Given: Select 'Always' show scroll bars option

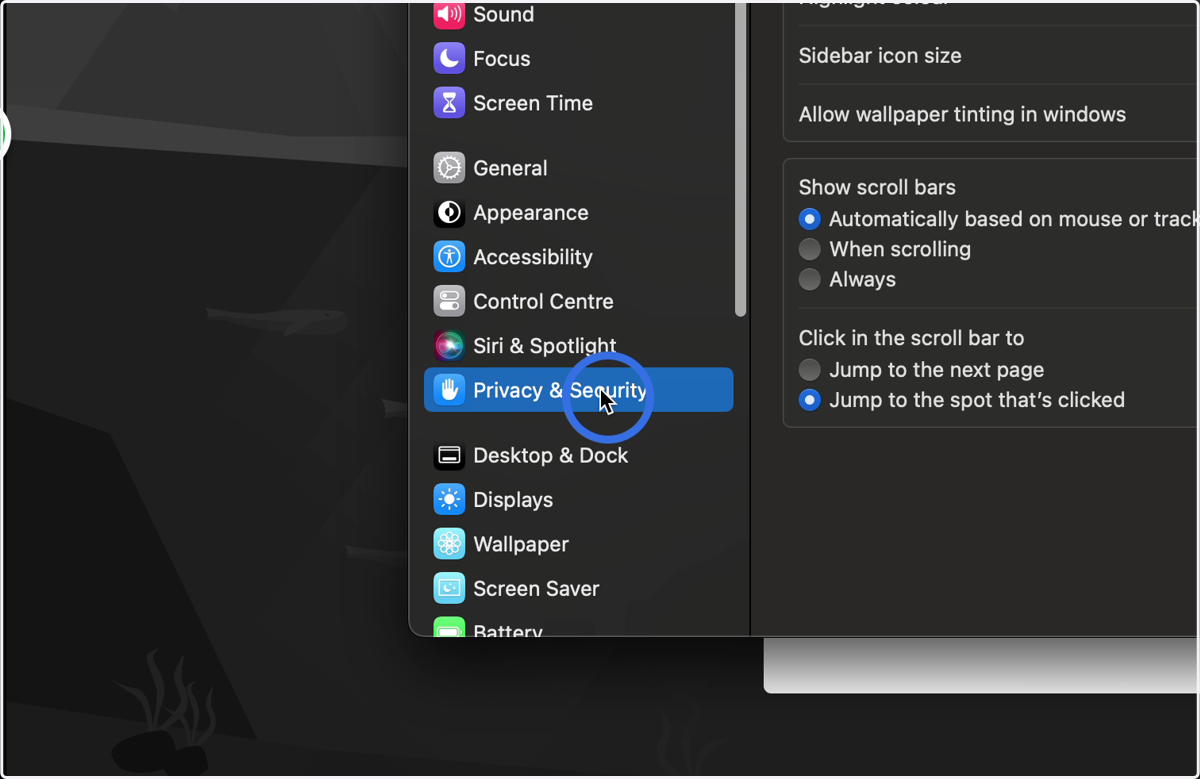Looking at the screenshot, I should click(810, 279).
